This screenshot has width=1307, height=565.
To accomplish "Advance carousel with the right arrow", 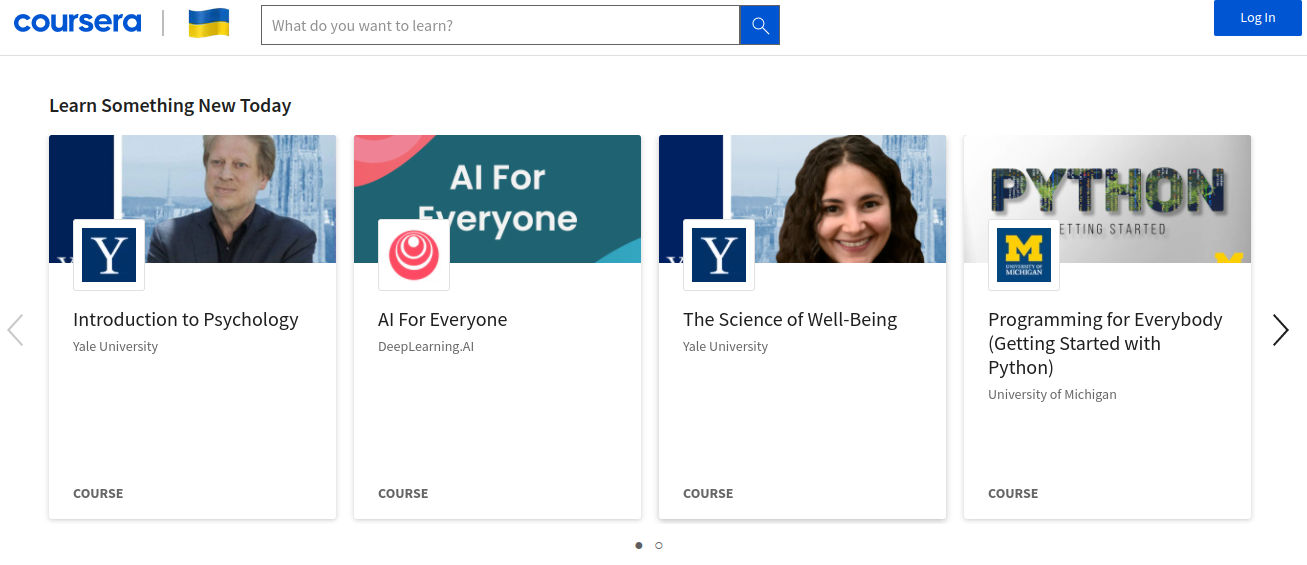I will coord(1280,330).
